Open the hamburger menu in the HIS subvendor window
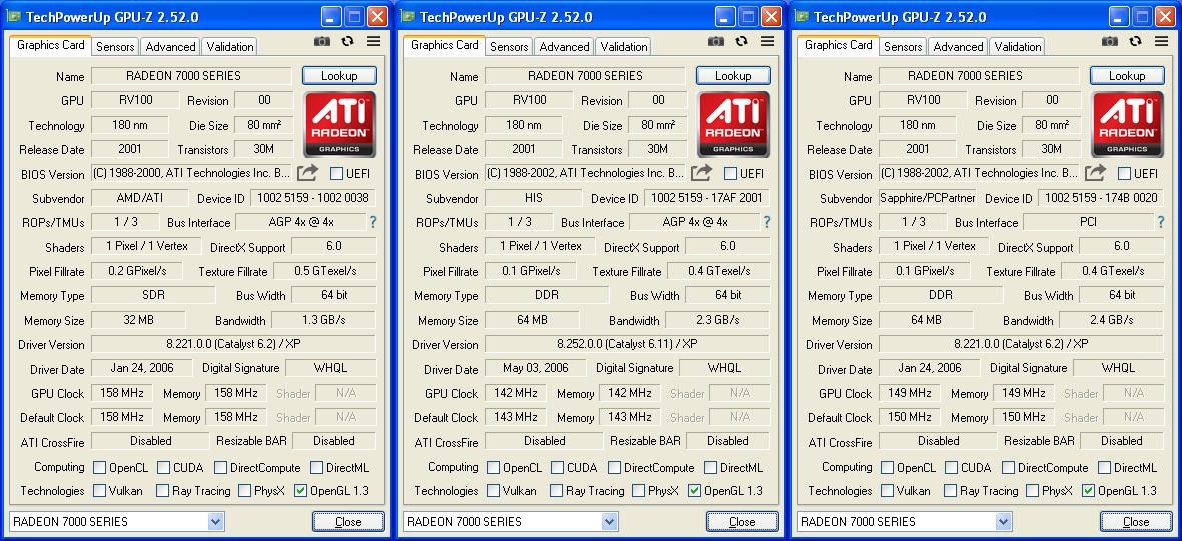Screen dimensions: 1182x541 tap(768, 41)
